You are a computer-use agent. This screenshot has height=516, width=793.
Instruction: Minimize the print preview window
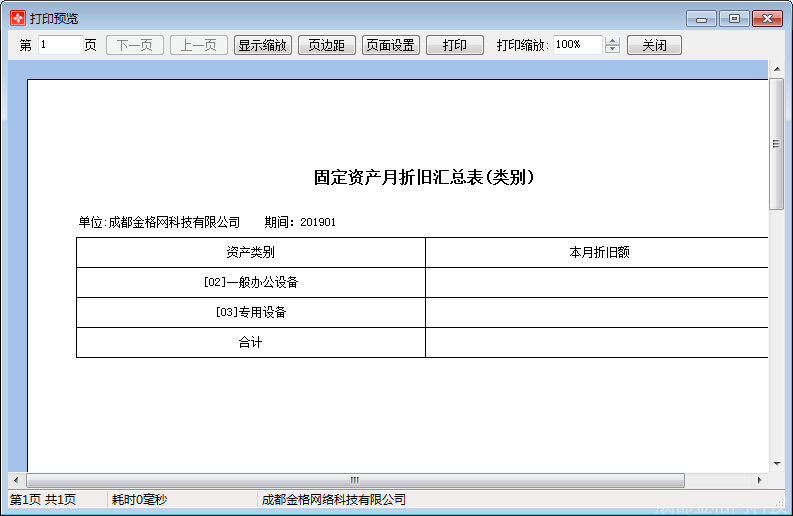click(x=701, y=18)
